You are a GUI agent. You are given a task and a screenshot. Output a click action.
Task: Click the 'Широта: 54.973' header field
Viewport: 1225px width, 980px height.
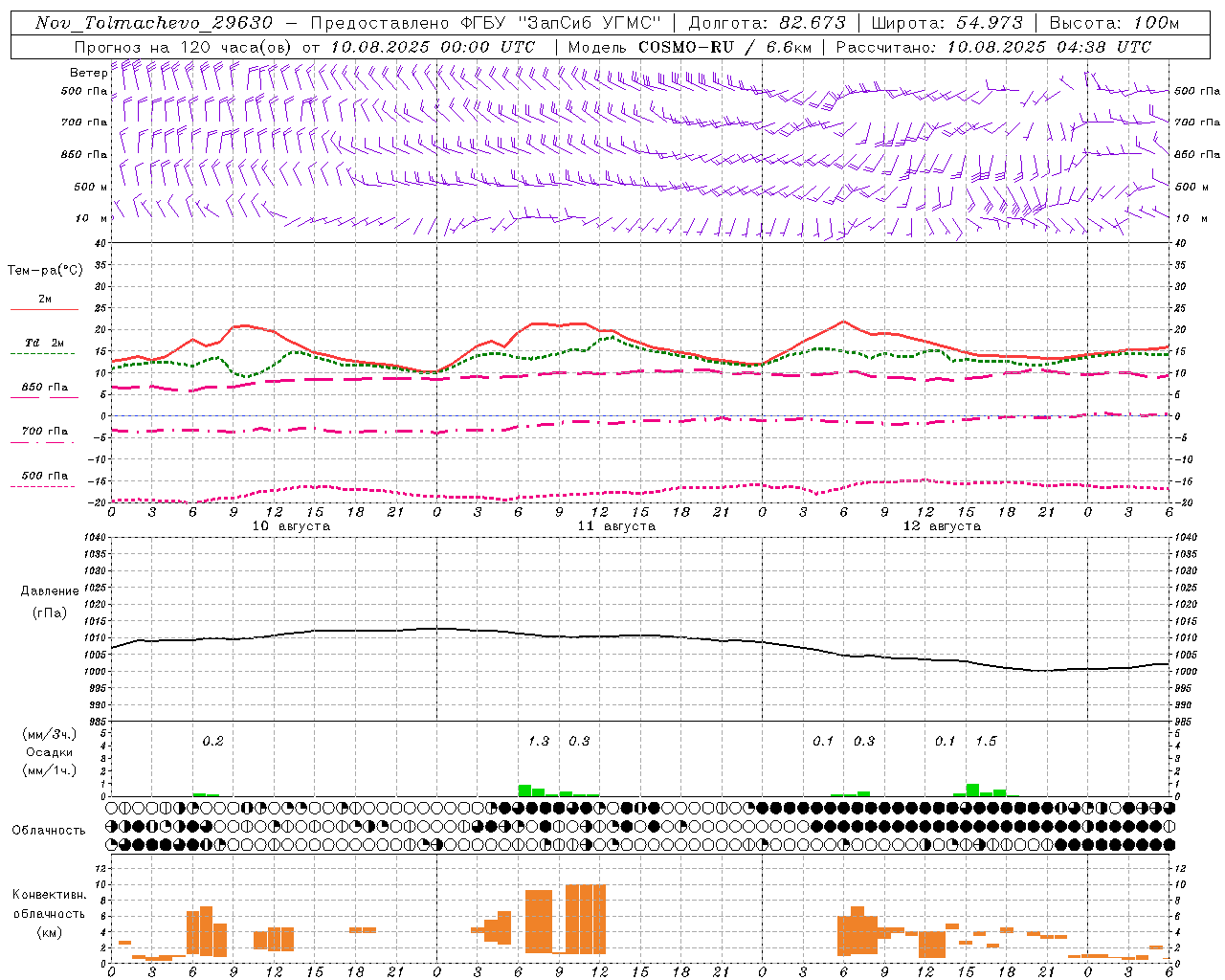[x=947, y=23]
